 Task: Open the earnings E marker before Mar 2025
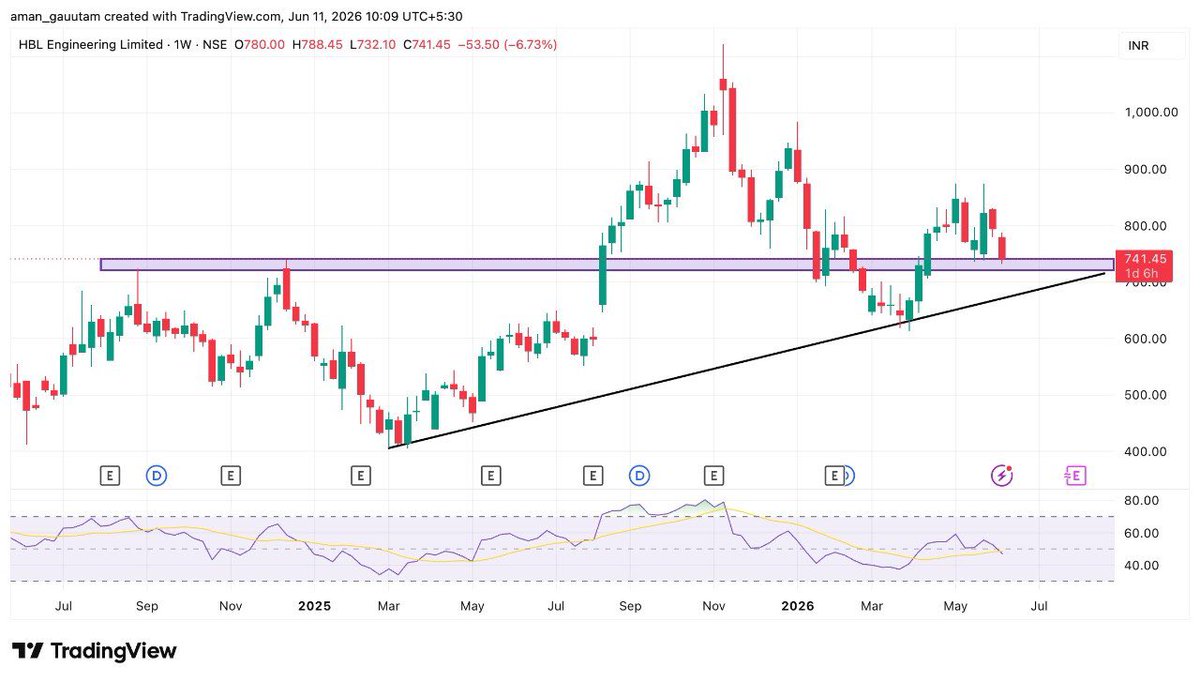(x=359, y=476)
